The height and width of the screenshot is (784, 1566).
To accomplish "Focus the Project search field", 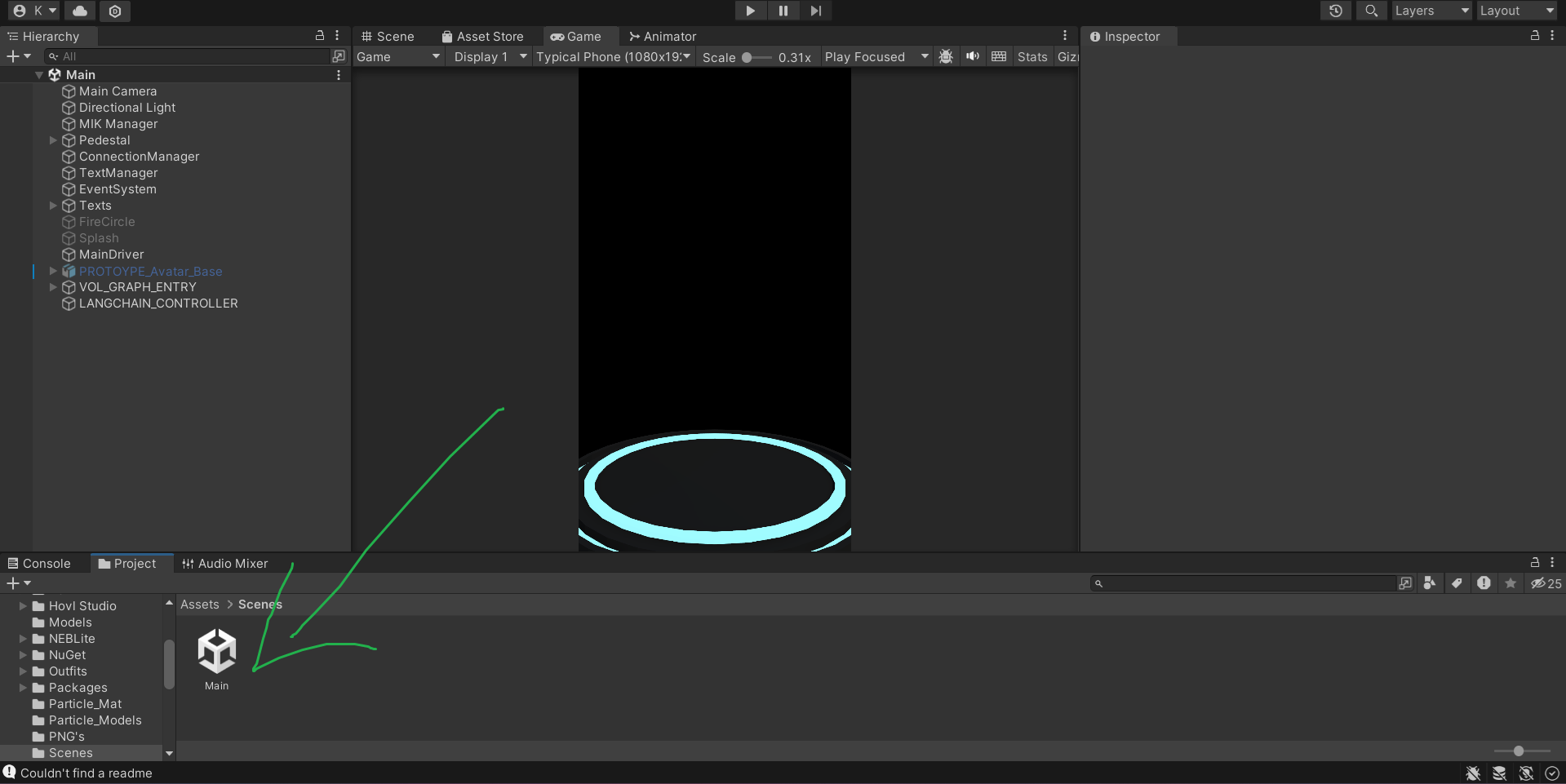I will [x=1243, y=583].
